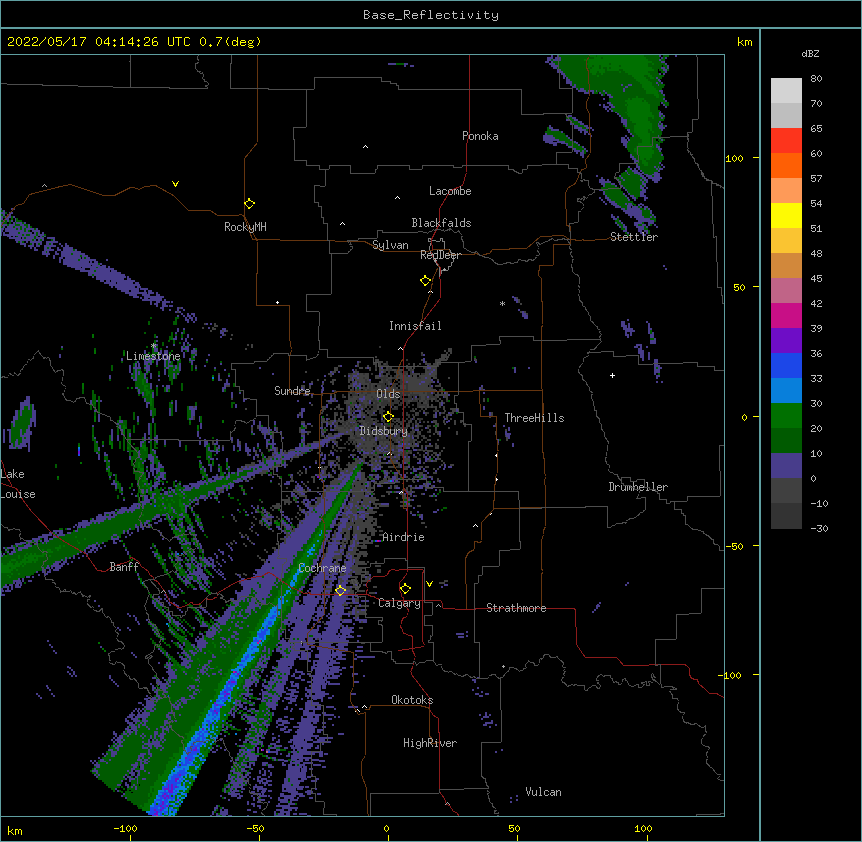Click the Okotoks city label
862x842 pixels.
(x=412, y=700)
